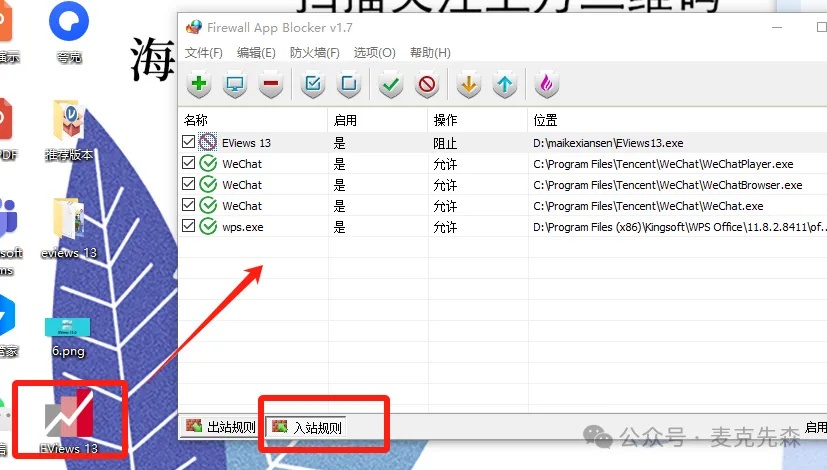Click Firewall App Blocker title bar icon

coord(194,27)
